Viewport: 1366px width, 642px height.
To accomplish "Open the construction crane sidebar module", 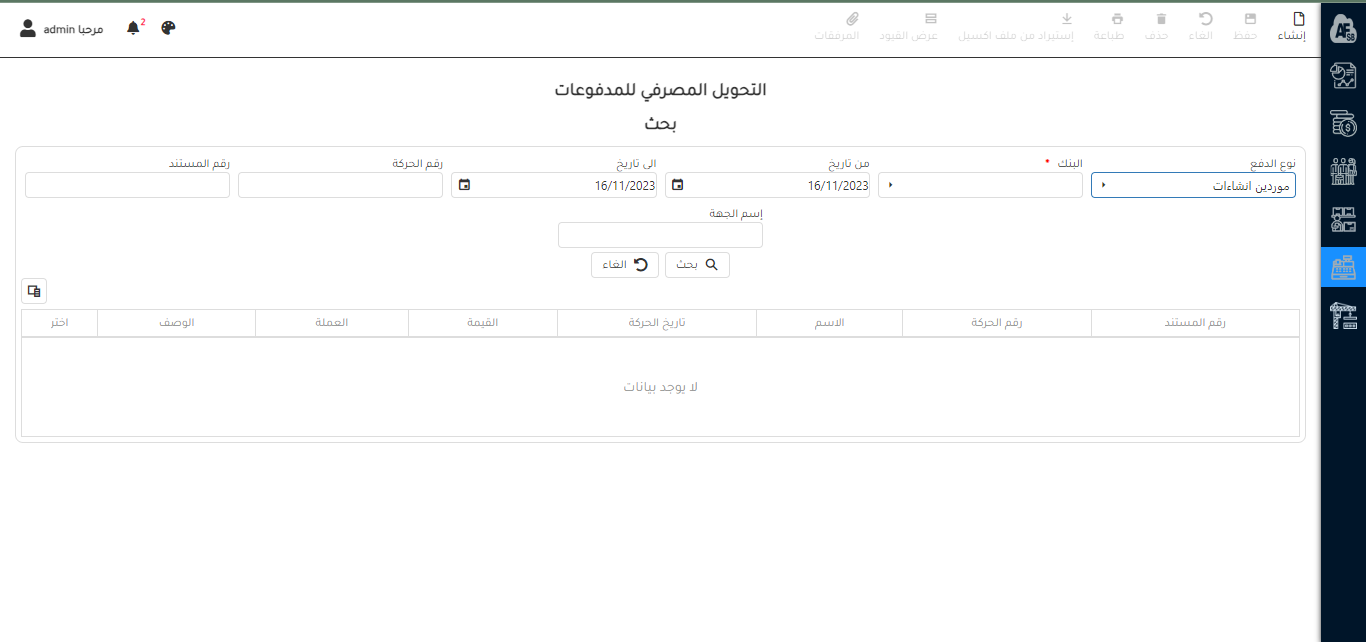I will click(1343, 316).
